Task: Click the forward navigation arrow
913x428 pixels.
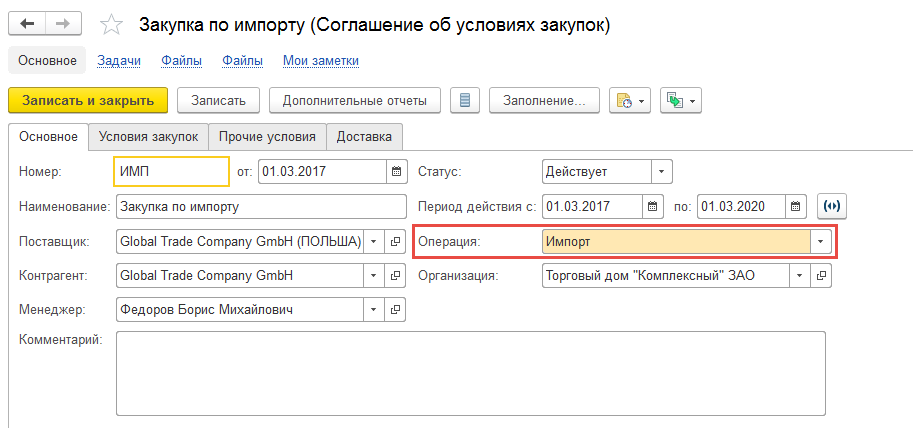Action: [x=63, y=23]
